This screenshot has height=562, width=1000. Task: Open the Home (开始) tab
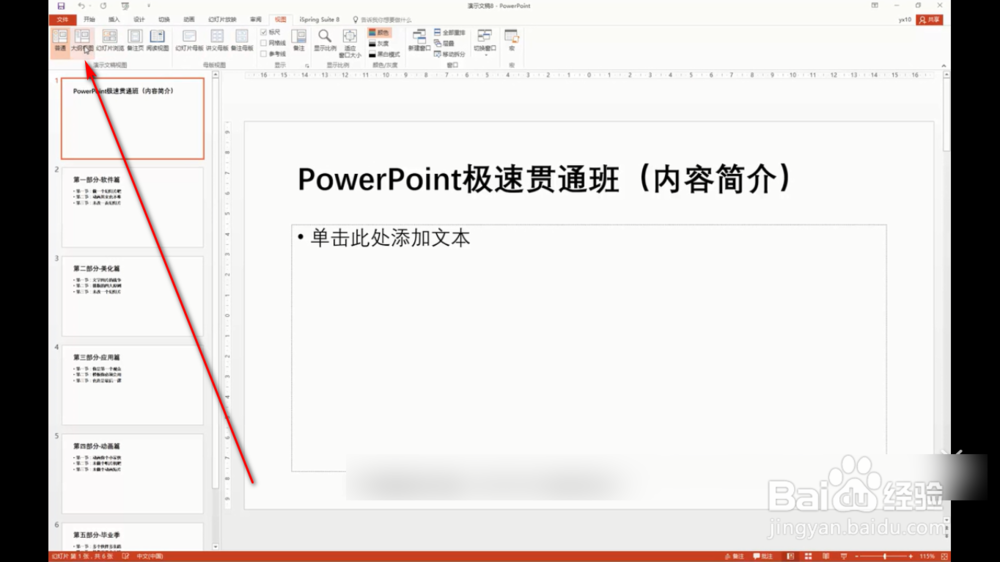tap(89, 20)
